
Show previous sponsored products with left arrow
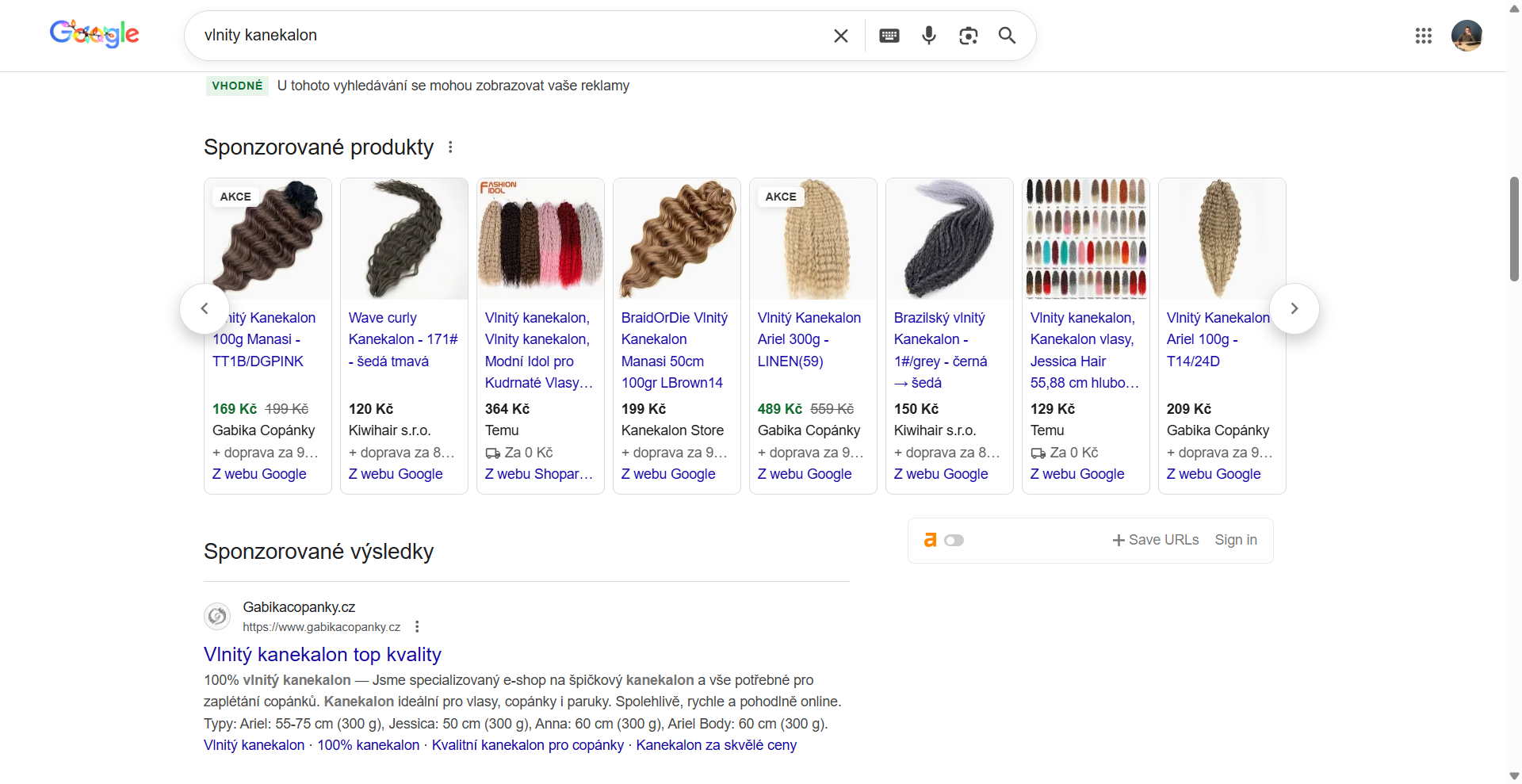[204, 308]
